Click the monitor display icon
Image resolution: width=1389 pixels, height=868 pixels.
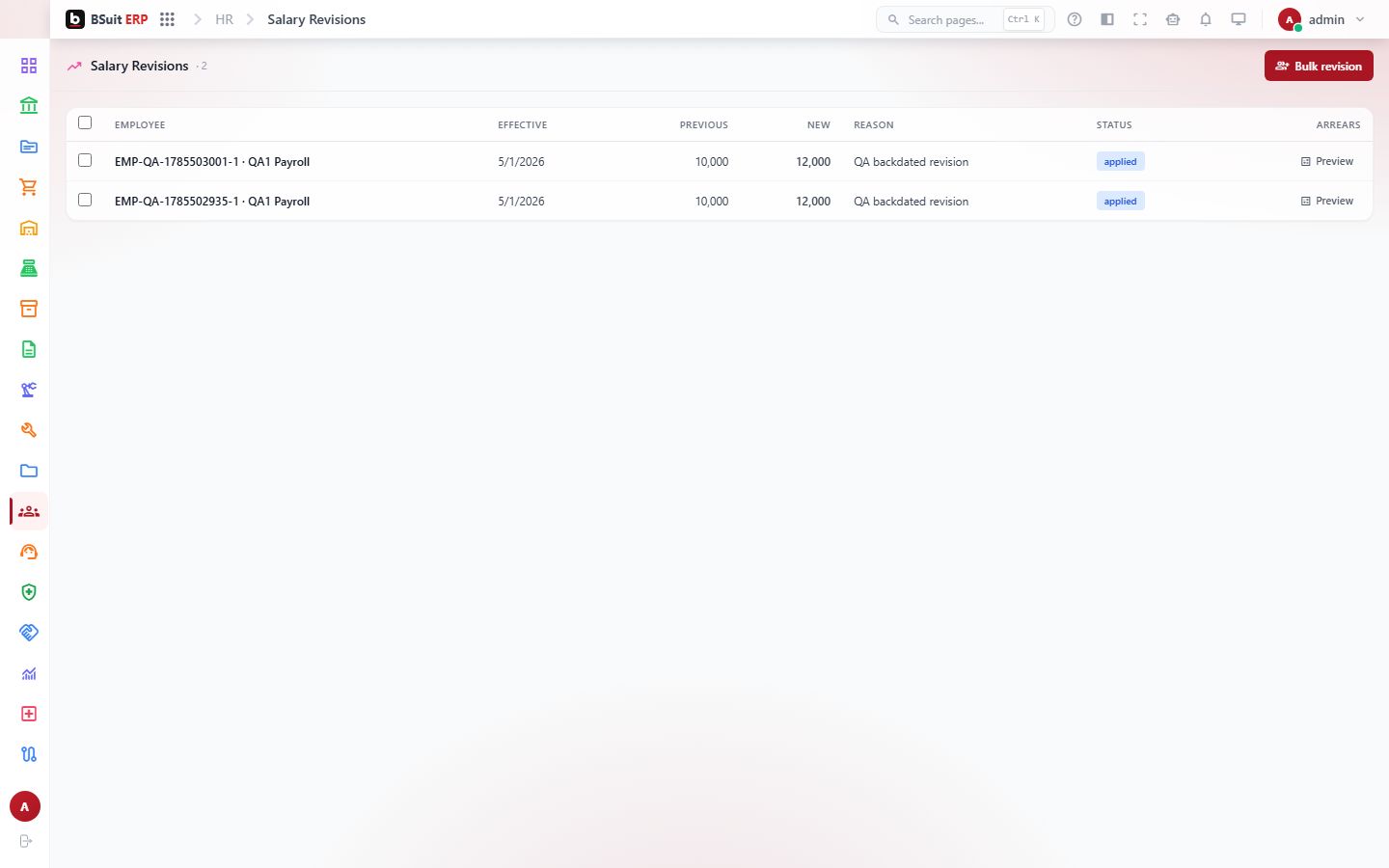coord(1239,19)
